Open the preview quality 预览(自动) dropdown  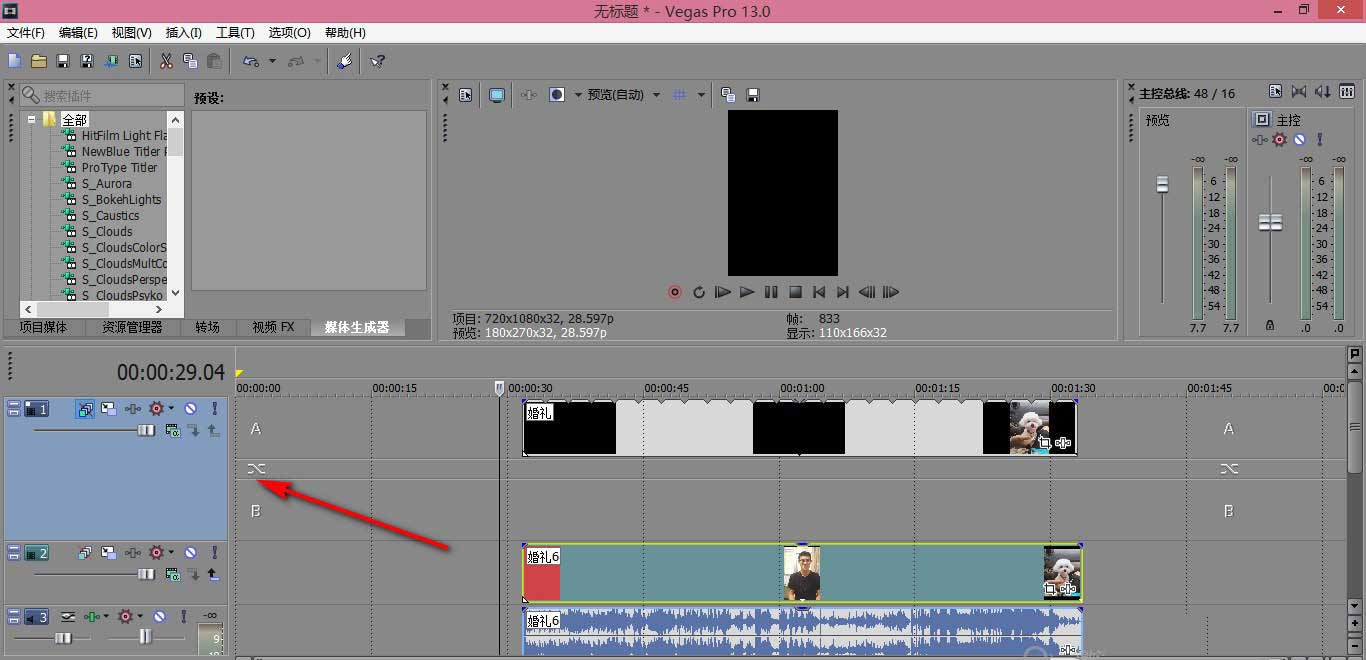click(x=656, y=95)
